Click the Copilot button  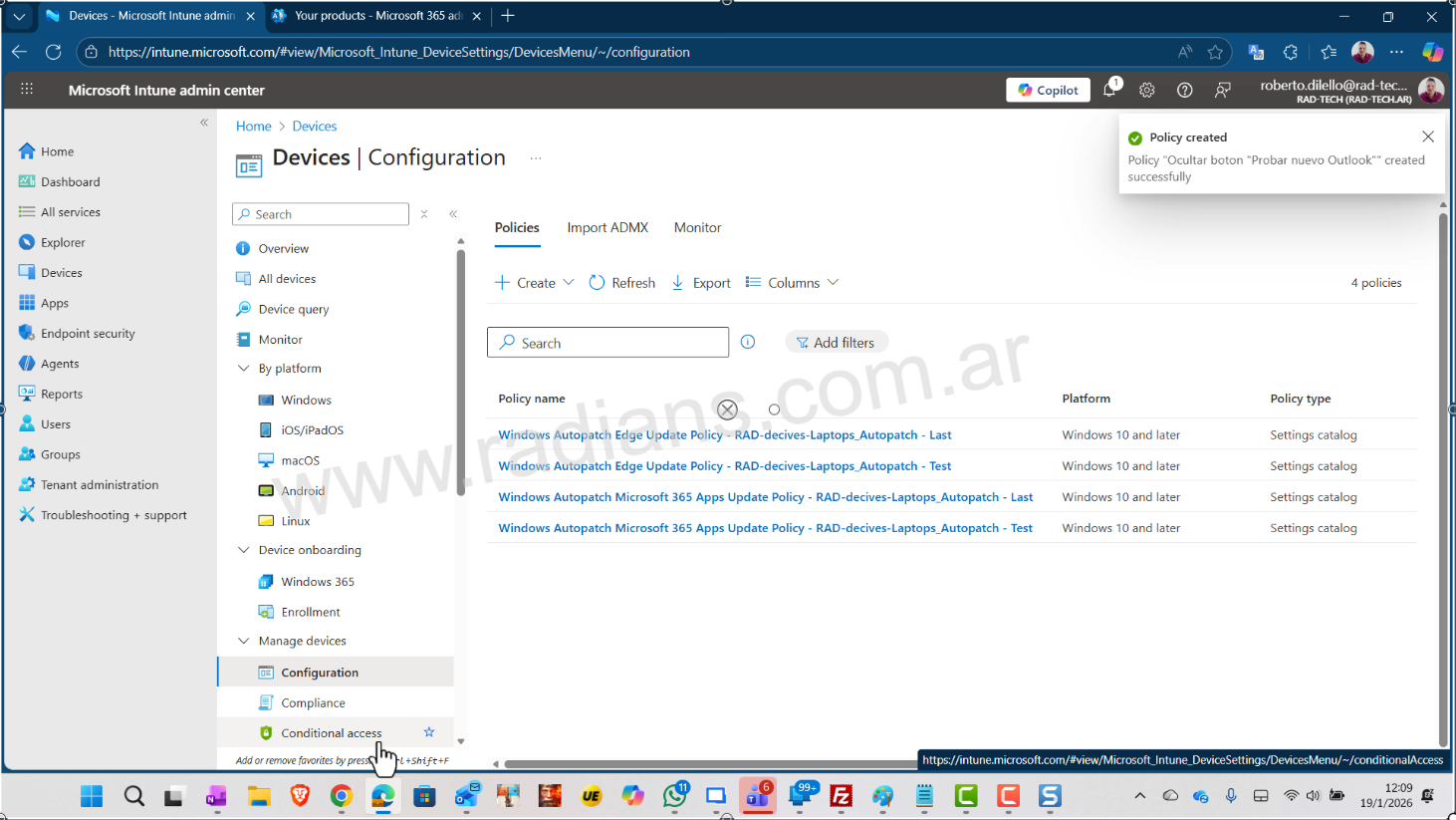click(1048, 90)
